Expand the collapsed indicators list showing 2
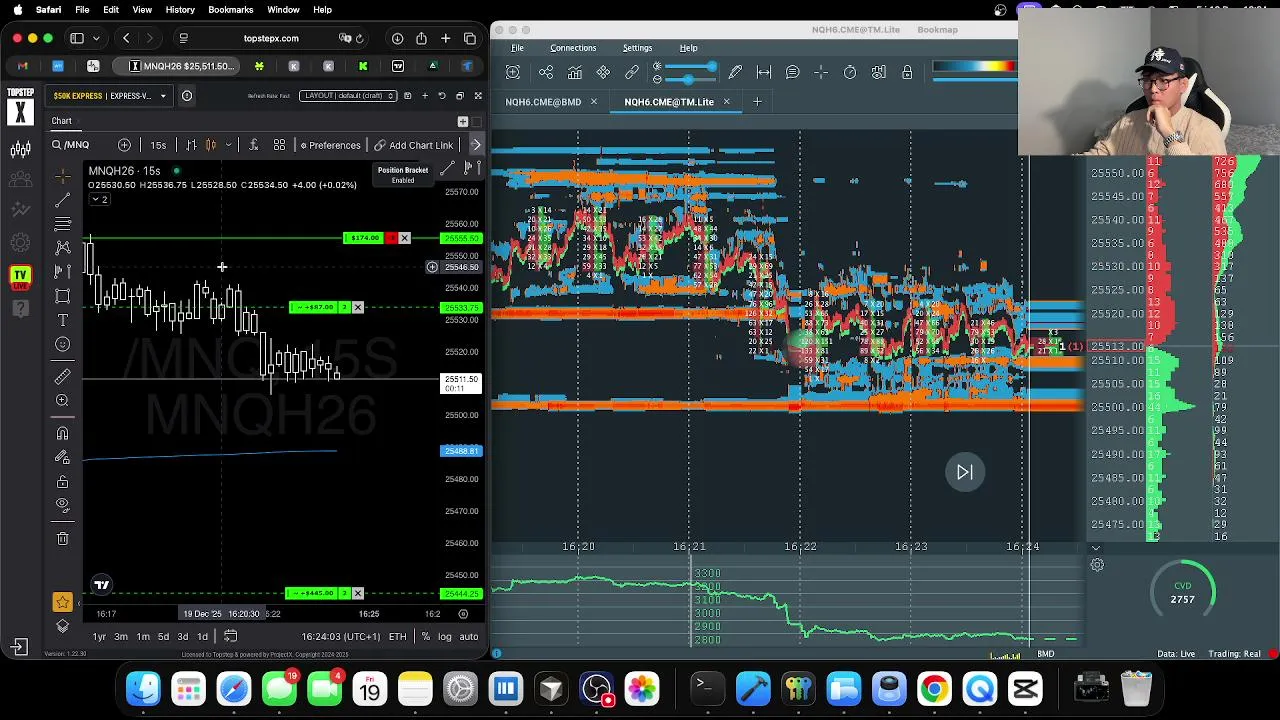 click(99, 200)
